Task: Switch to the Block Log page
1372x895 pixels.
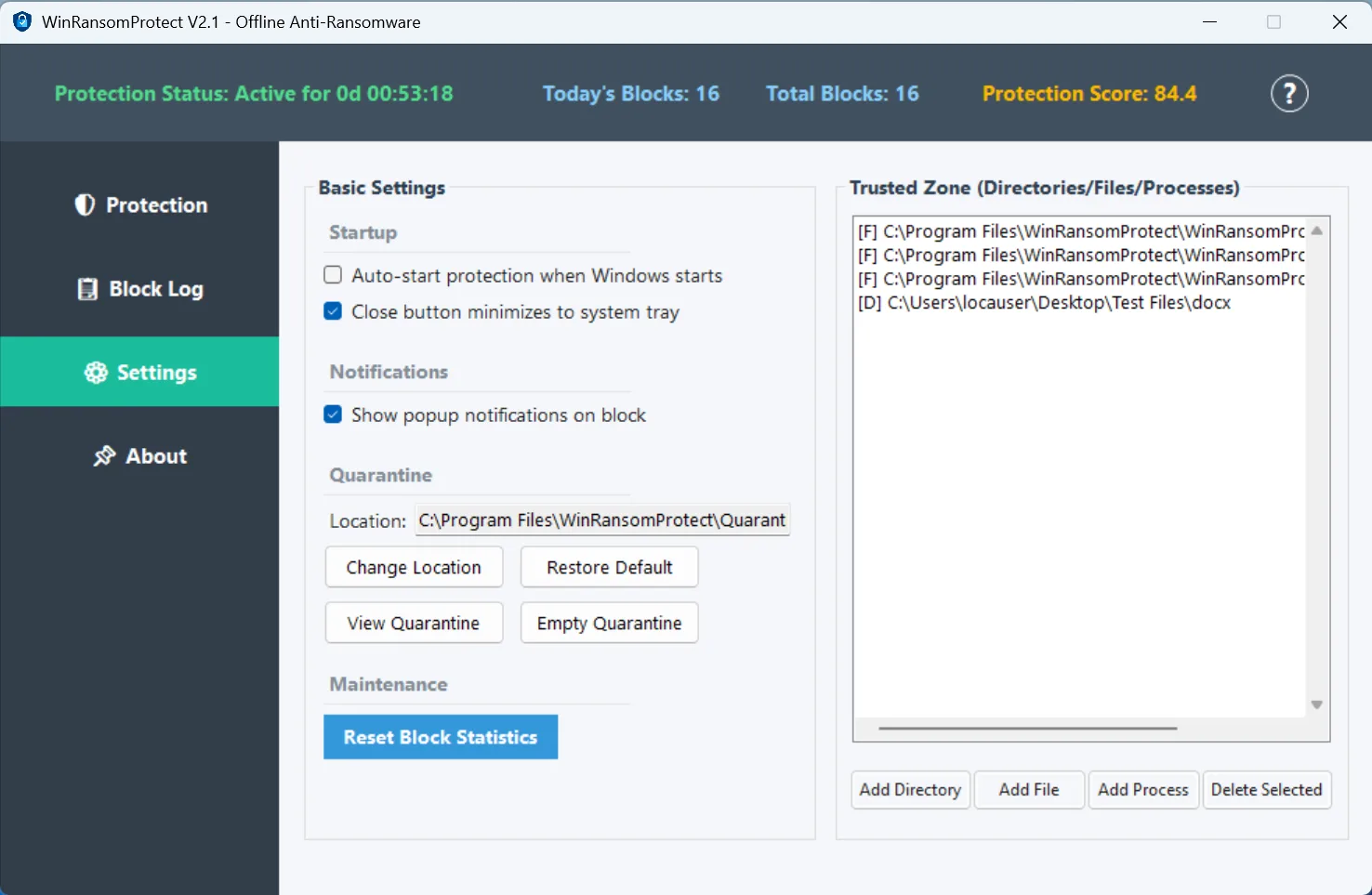Action: coord(139,289)
